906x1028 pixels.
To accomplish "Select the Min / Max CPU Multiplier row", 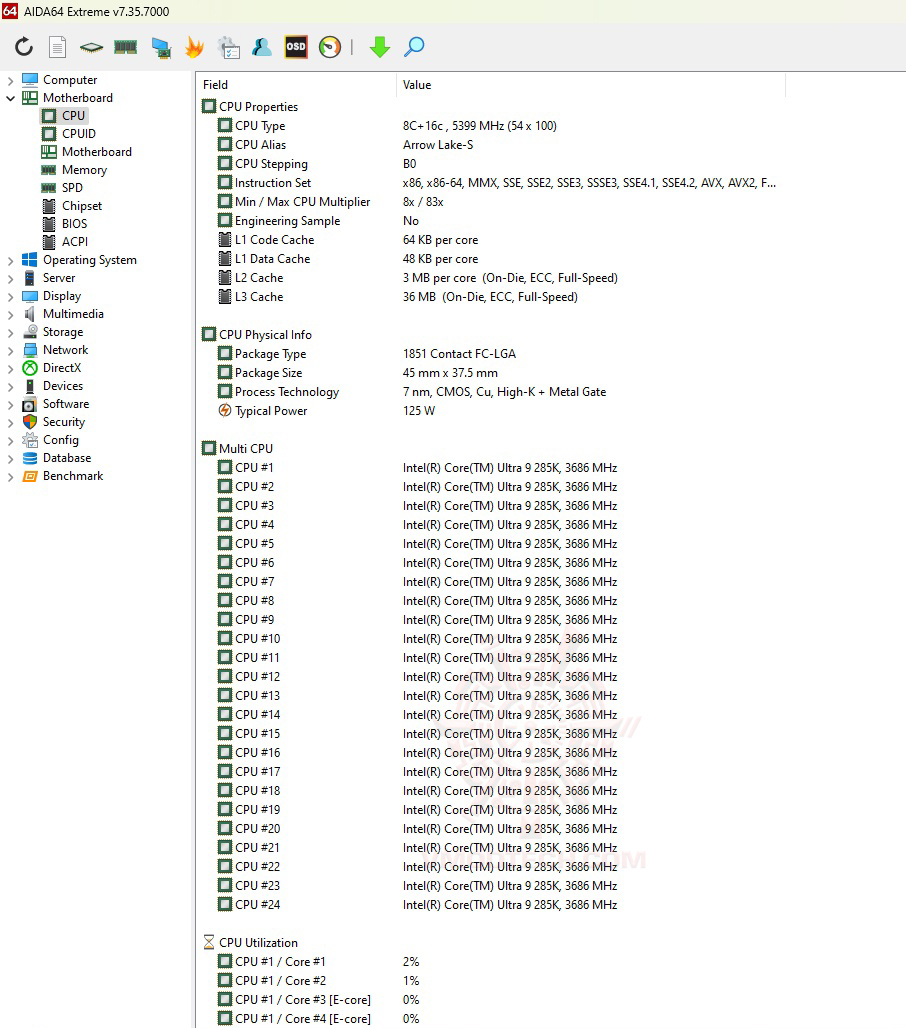I will coord(490,201).
